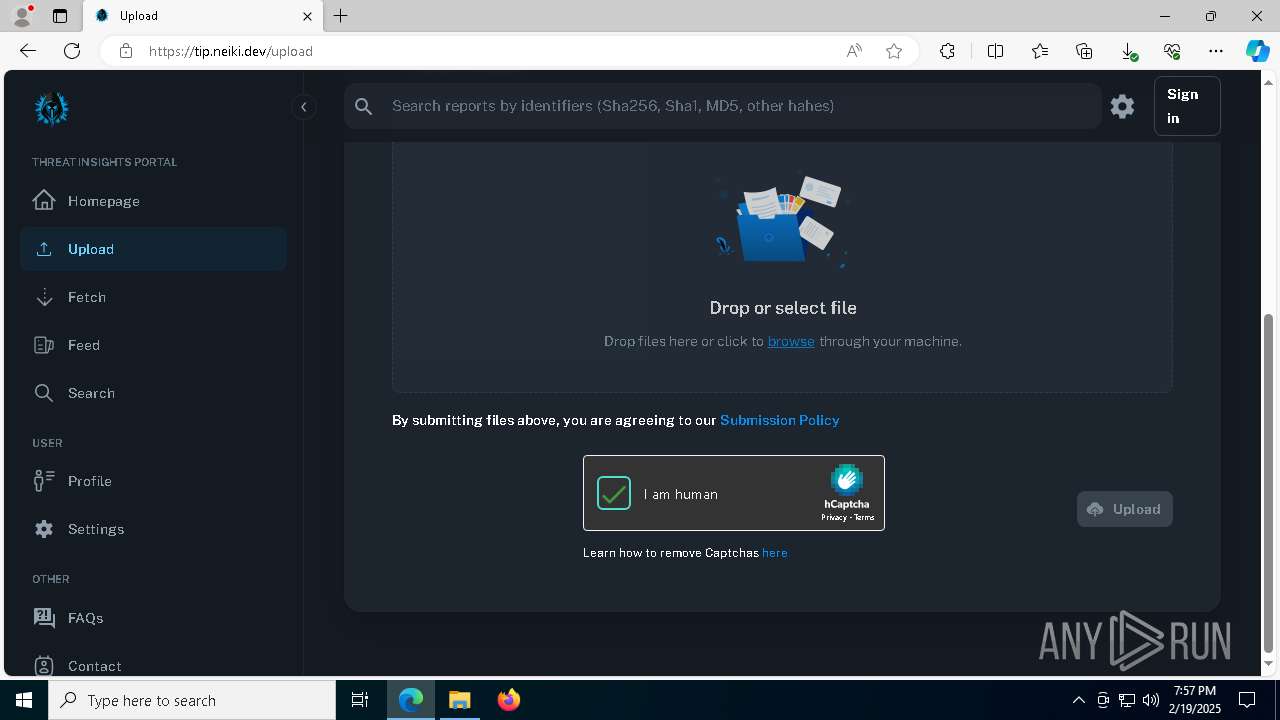Open hCaptcha Privacy link
This screenshot has width=1280, height=720.
coord(833,518)
